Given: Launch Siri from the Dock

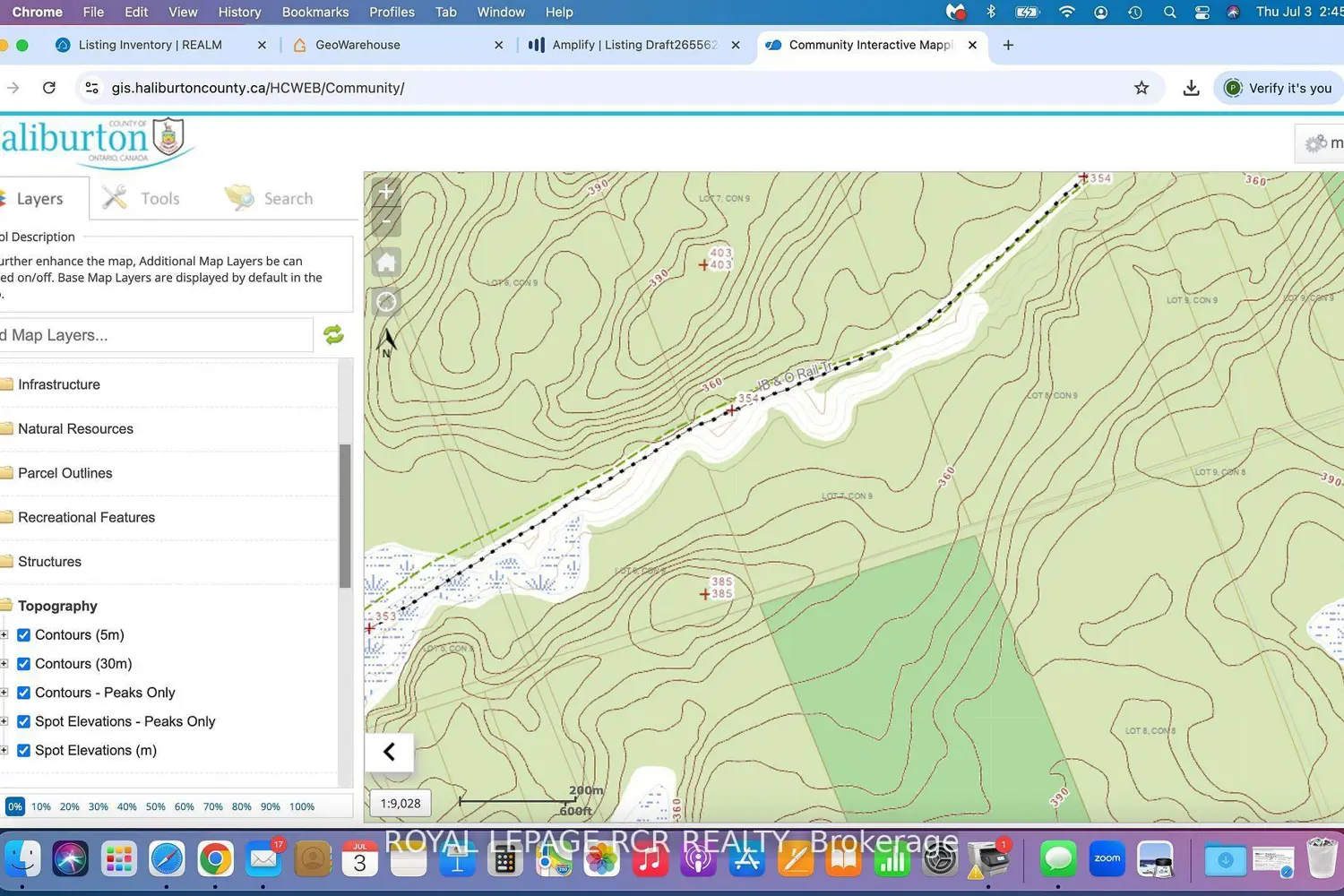Looking at the screenshot, I should click(x=70, y=859).
